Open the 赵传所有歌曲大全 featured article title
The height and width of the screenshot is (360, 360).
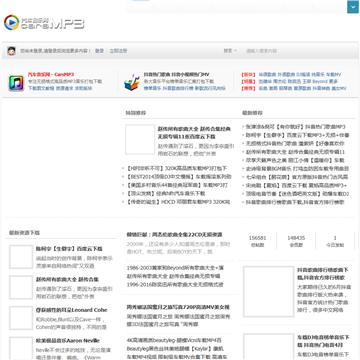click(194, 133)
